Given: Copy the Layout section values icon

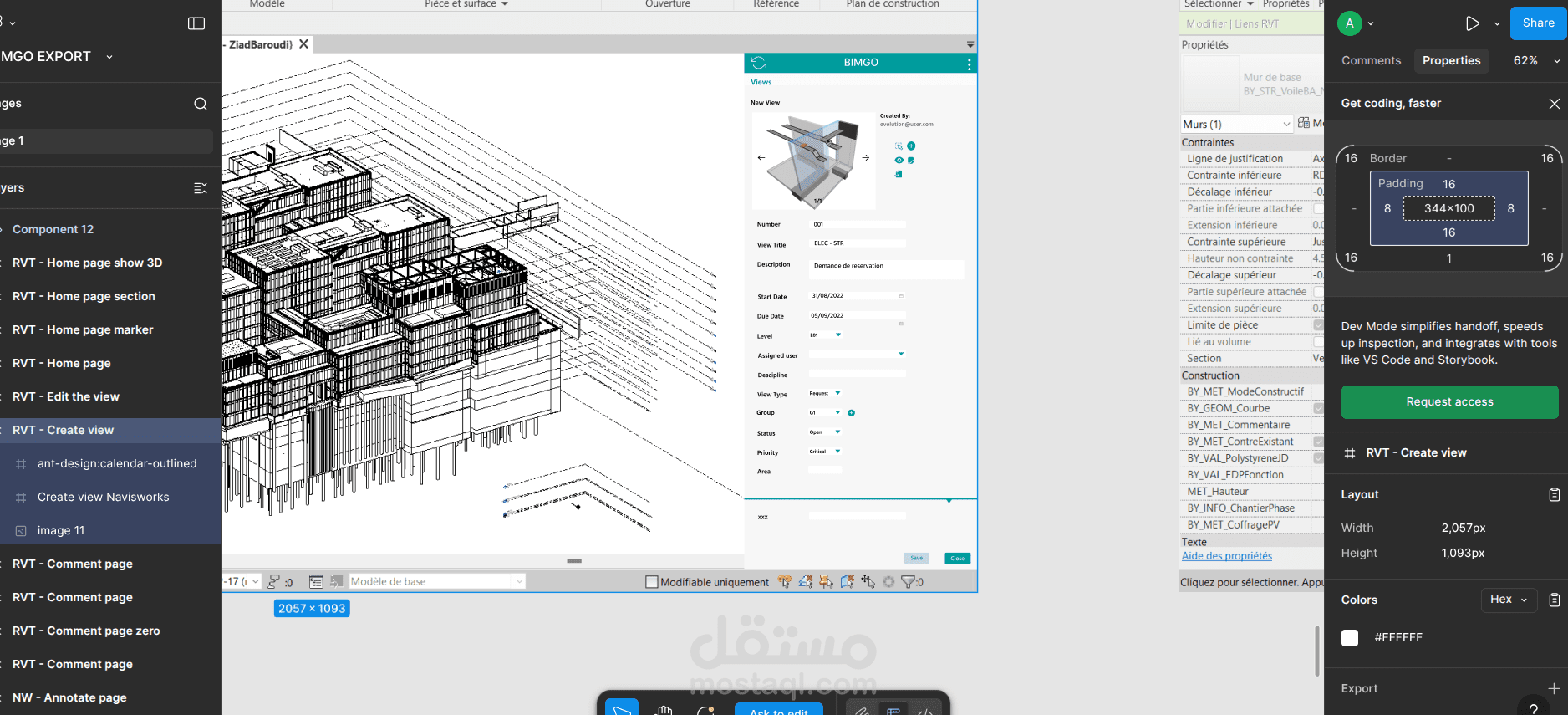Looking at the screenshot, I should point(1554,495).
